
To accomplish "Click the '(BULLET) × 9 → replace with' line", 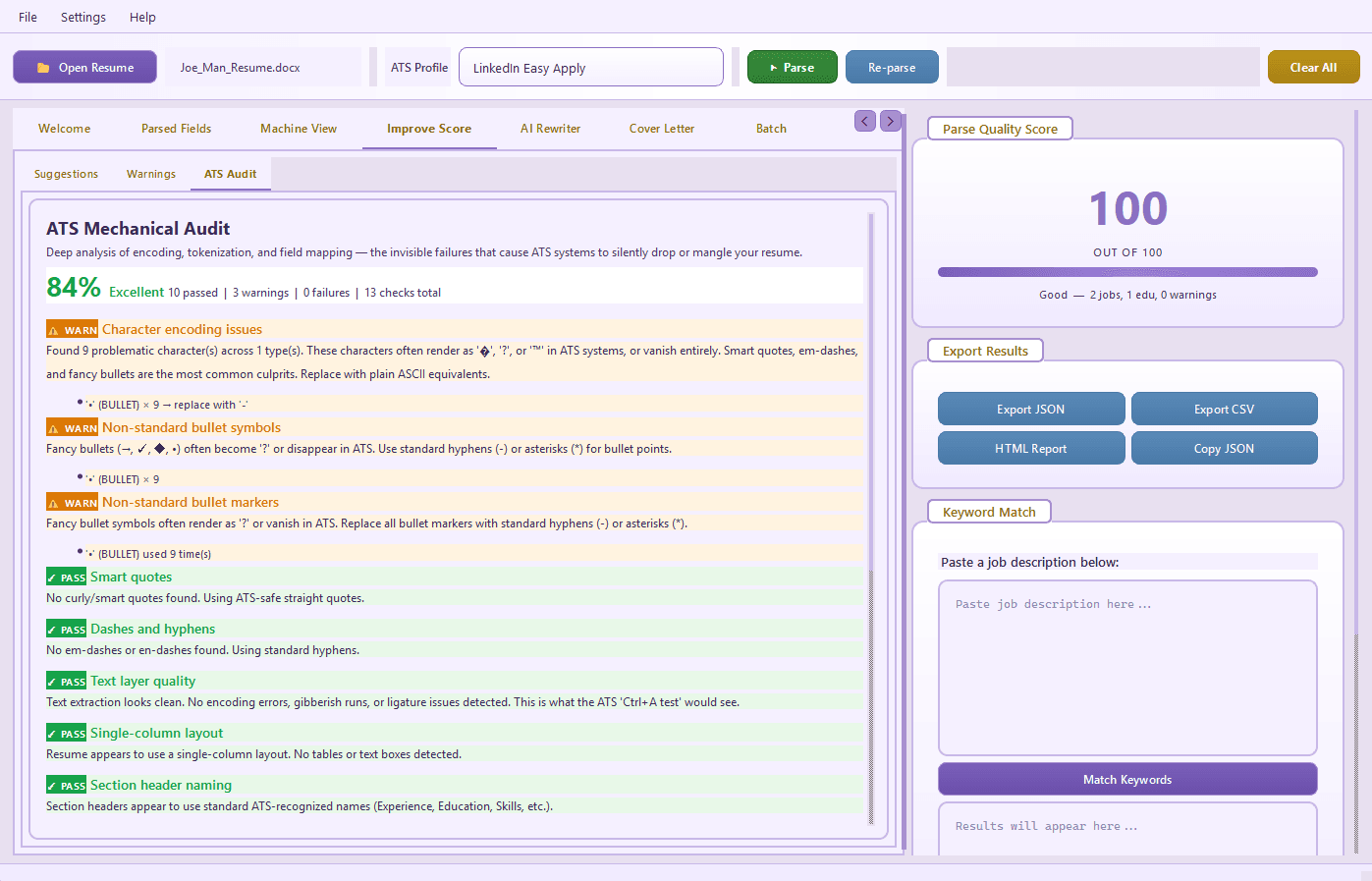I will (166, 405).
